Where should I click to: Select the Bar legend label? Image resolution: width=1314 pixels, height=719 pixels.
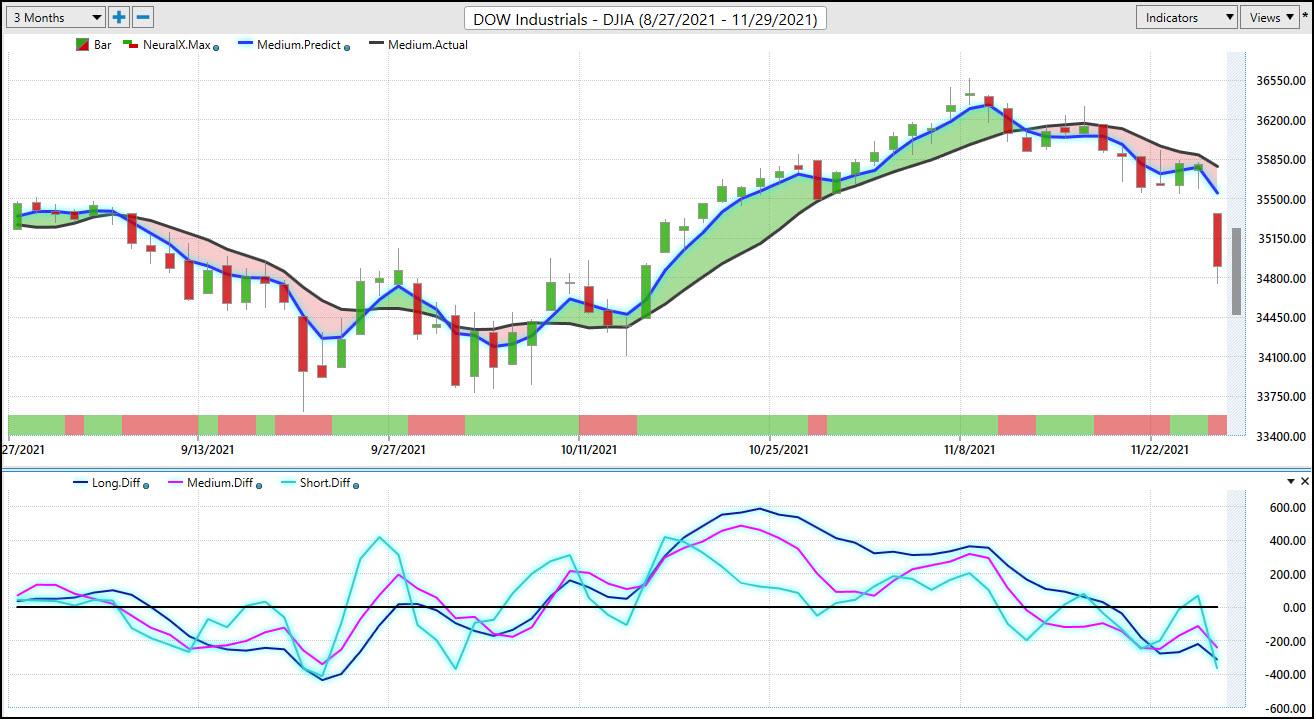[x=103, y=45]
